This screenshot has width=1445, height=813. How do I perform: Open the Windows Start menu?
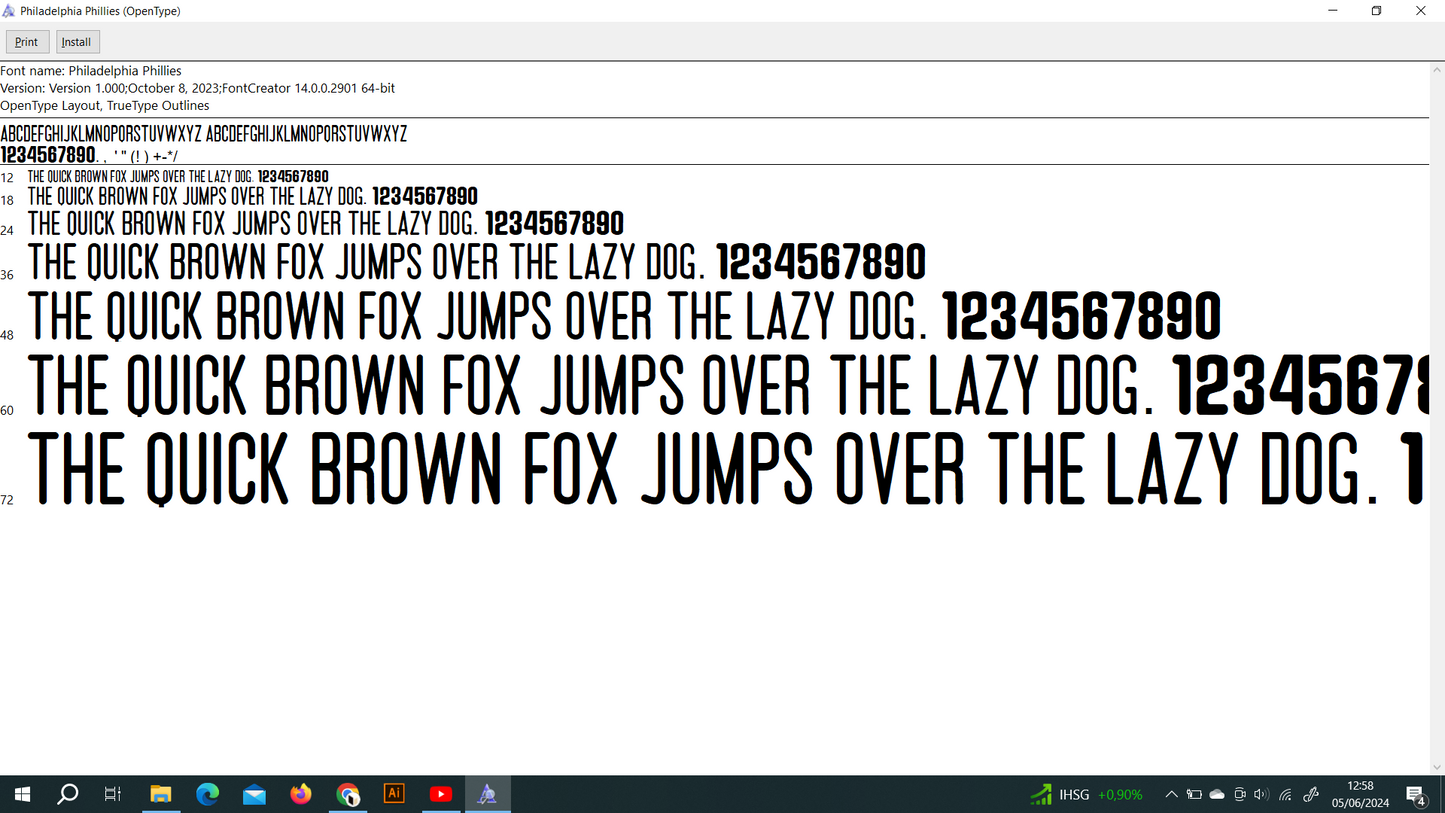tap(22, 794)
